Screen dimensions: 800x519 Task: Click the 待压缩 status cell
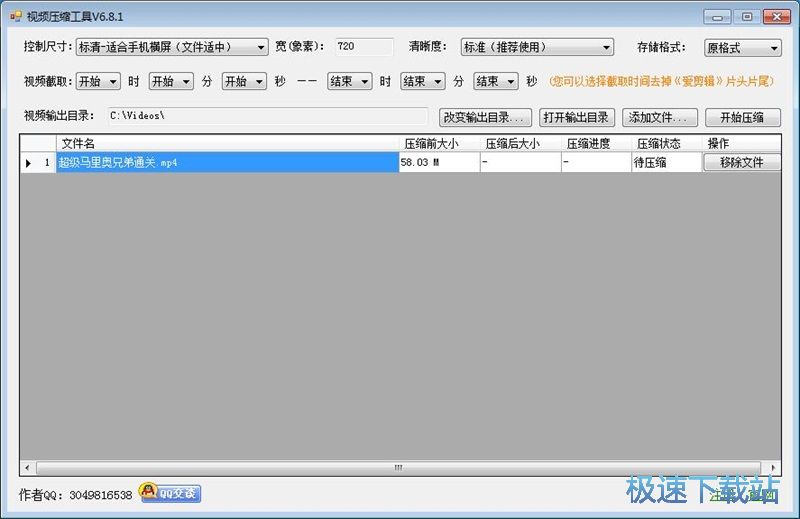coord(667,162)
